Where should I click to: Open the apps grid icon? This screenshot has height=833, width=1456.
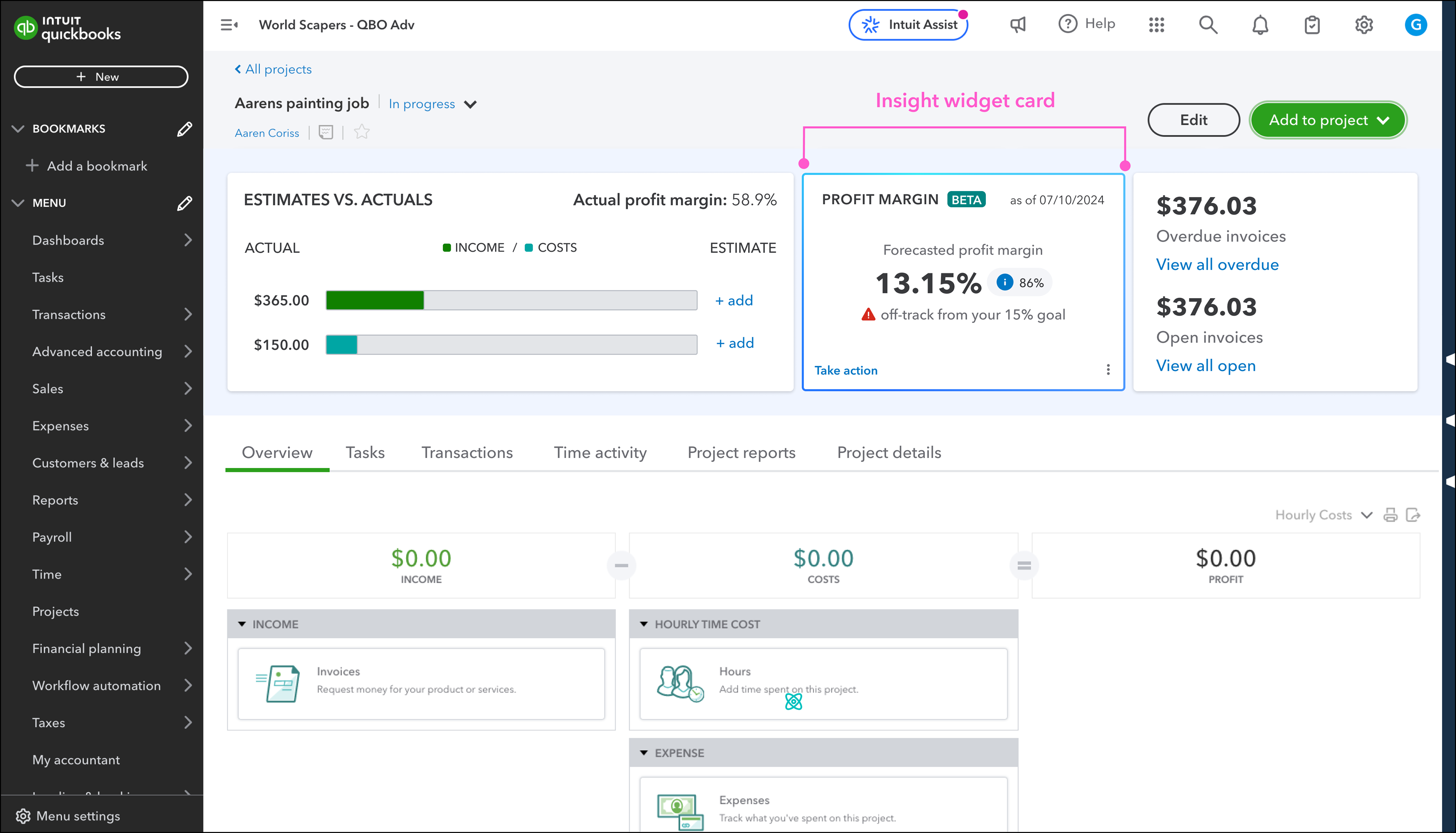(1156, 25)
